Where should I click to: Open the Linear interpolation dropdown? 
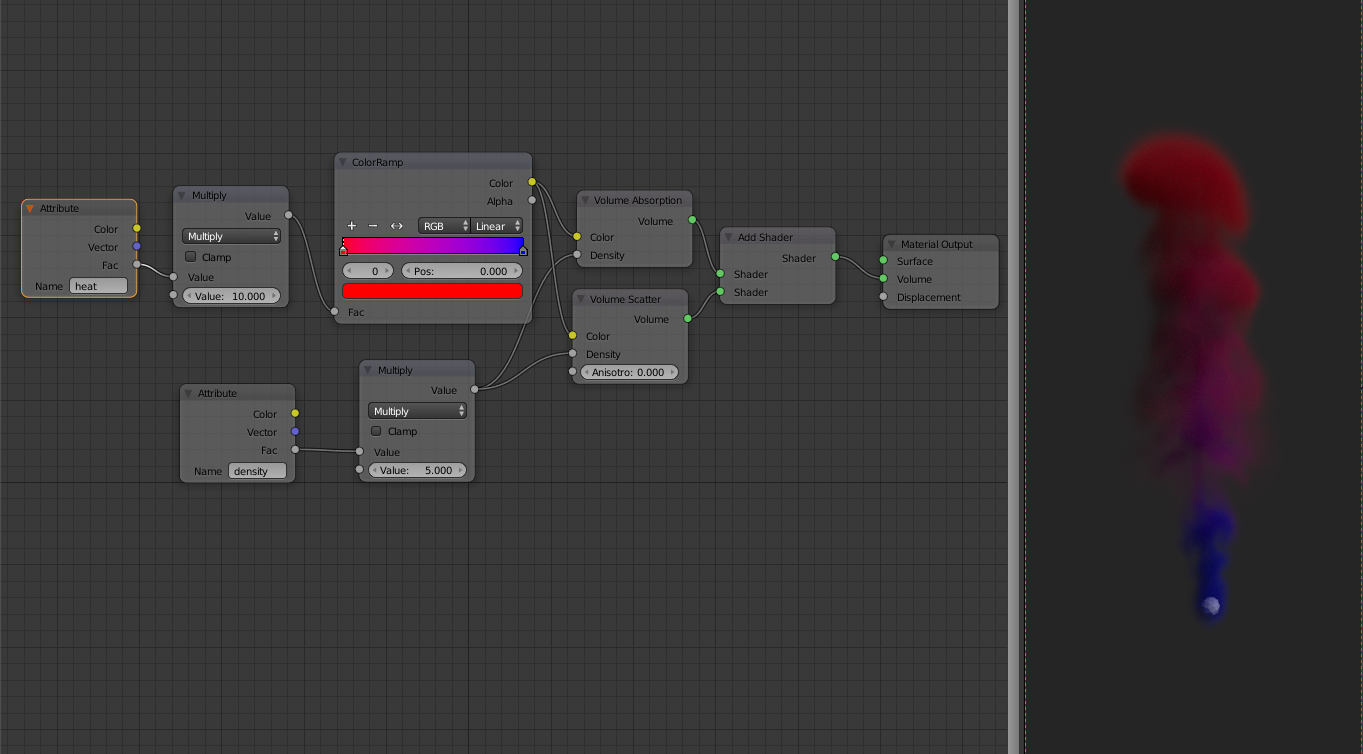pos(497,226)
